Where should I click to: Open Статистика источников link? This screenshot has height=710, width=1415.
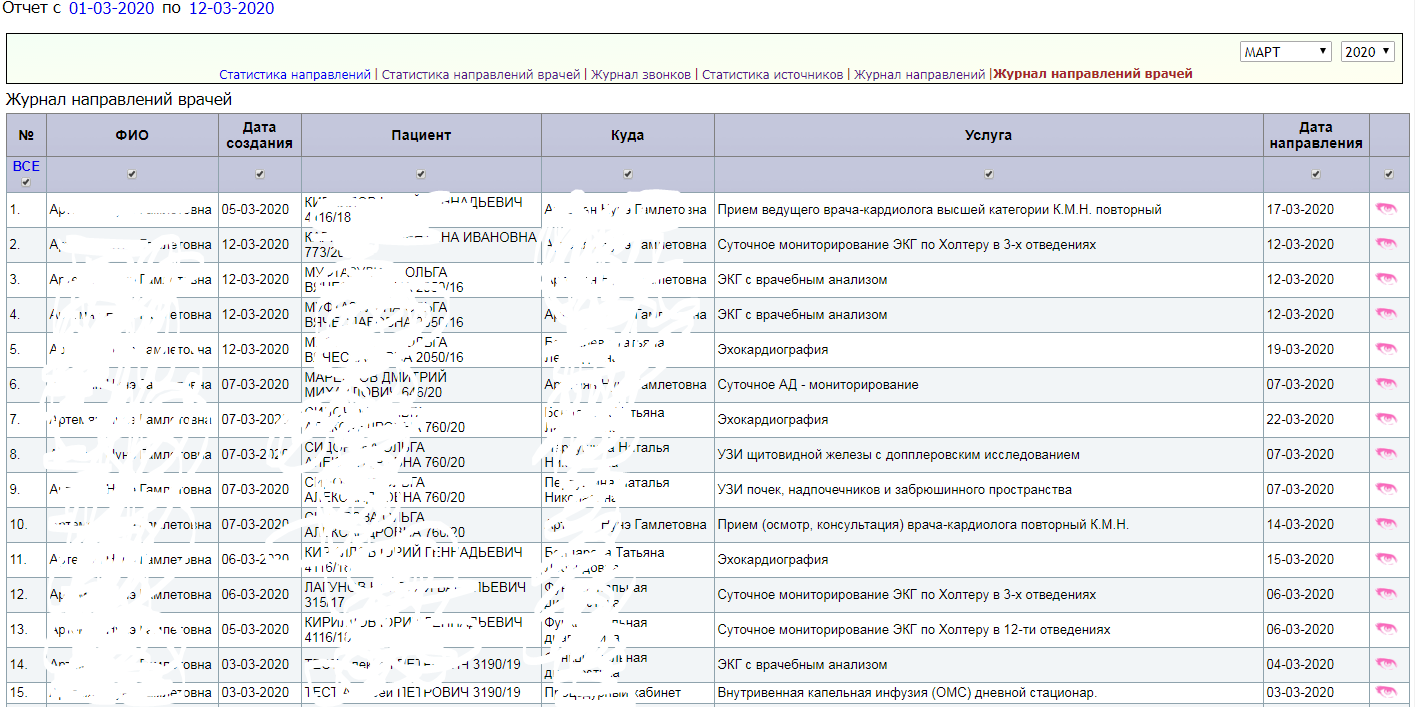point(772,74)
